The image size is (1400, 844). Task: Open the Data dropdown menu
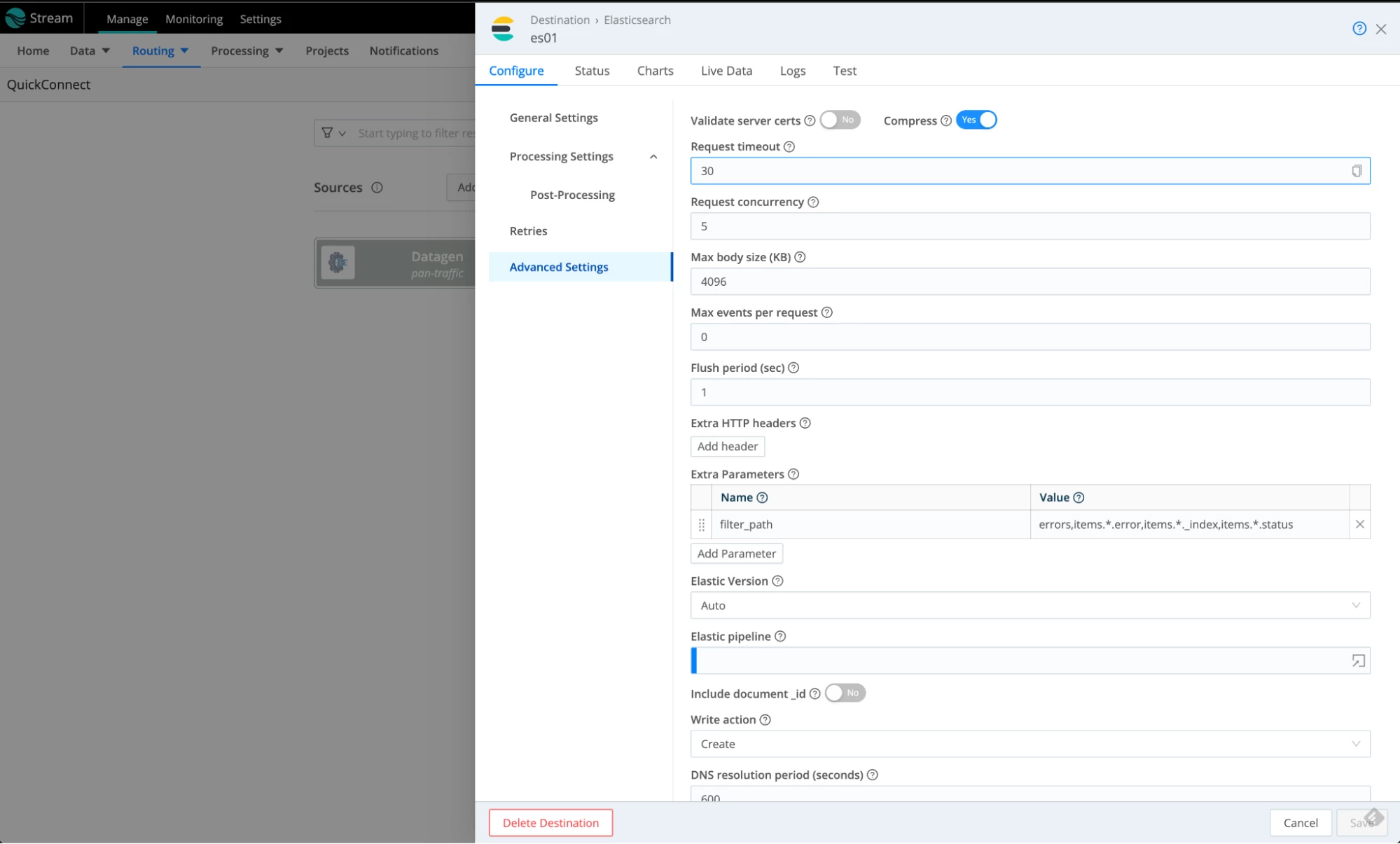point(90,50)
